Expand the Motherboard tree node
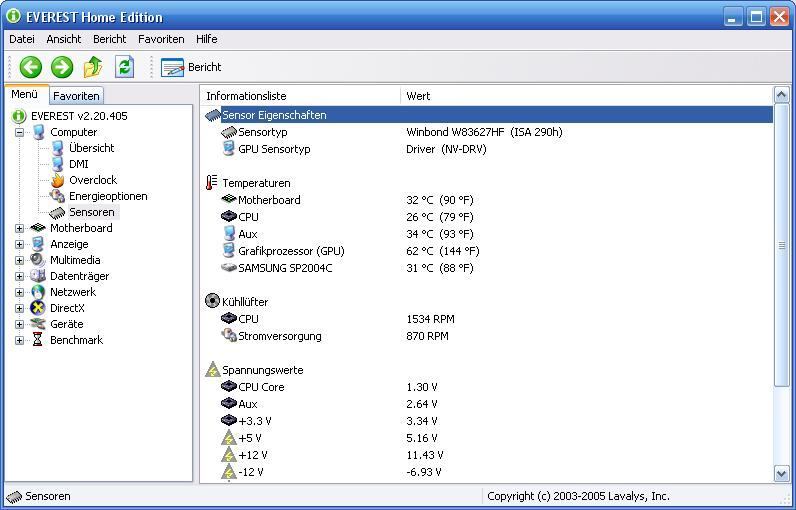This screenshot has height=510, width=796. tap(19, 228)
